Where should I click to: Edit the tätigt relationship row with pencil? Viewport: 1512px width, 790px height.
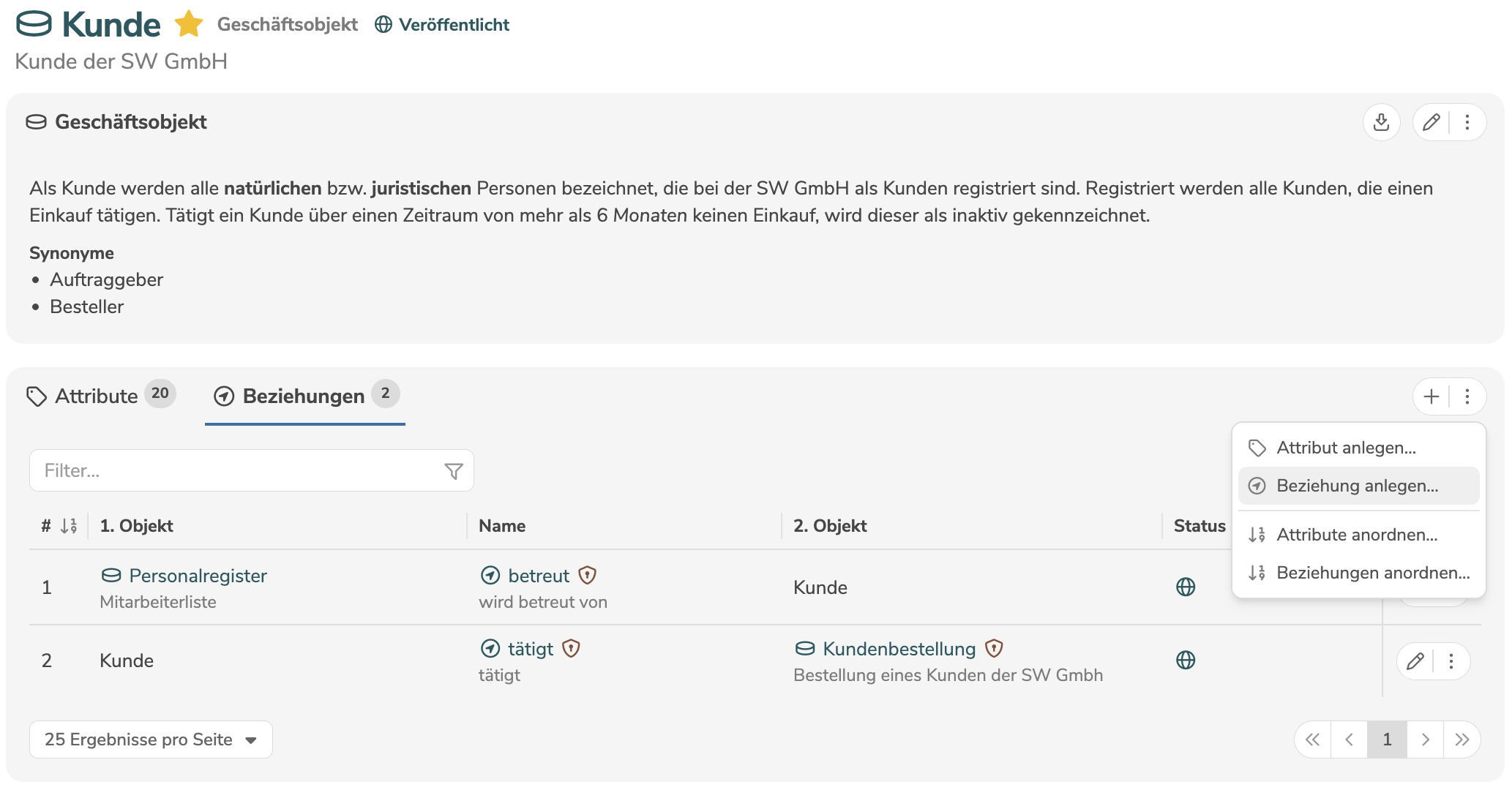[1415, 661]
